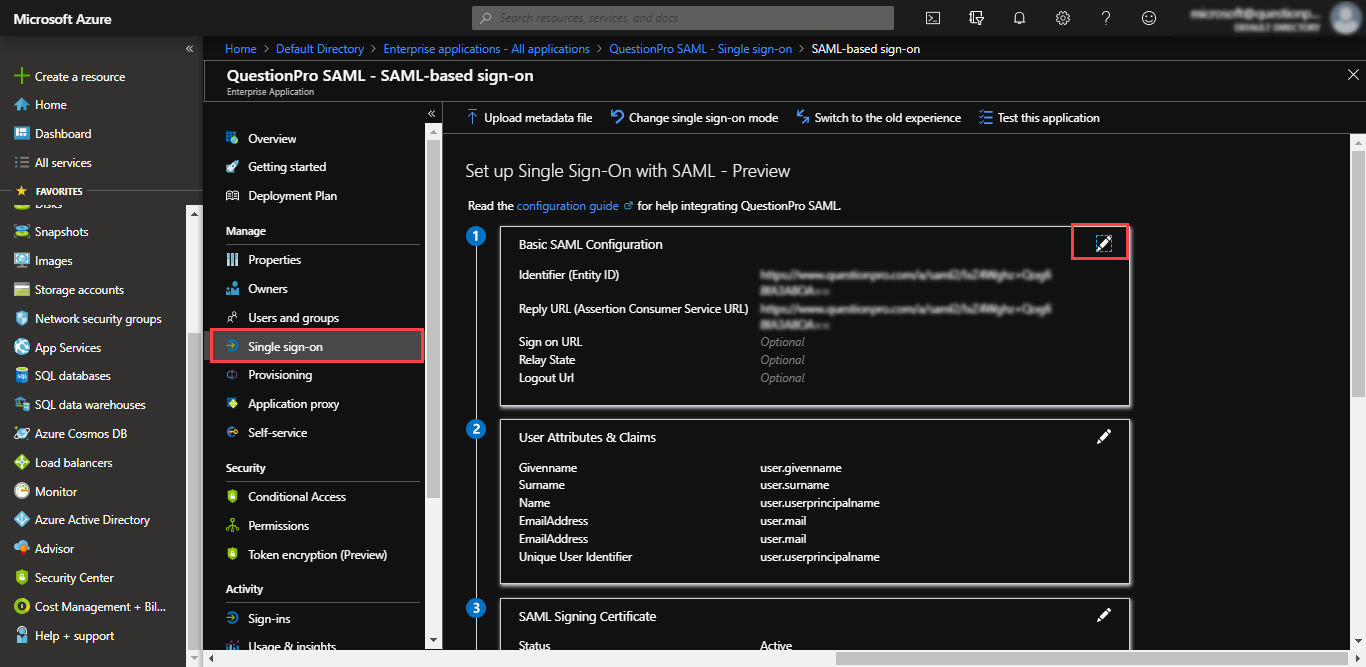Image resolution: width=1366 pixels, height=667 pixels.
Task: Click the help question mark icon
Action: 1106,18
